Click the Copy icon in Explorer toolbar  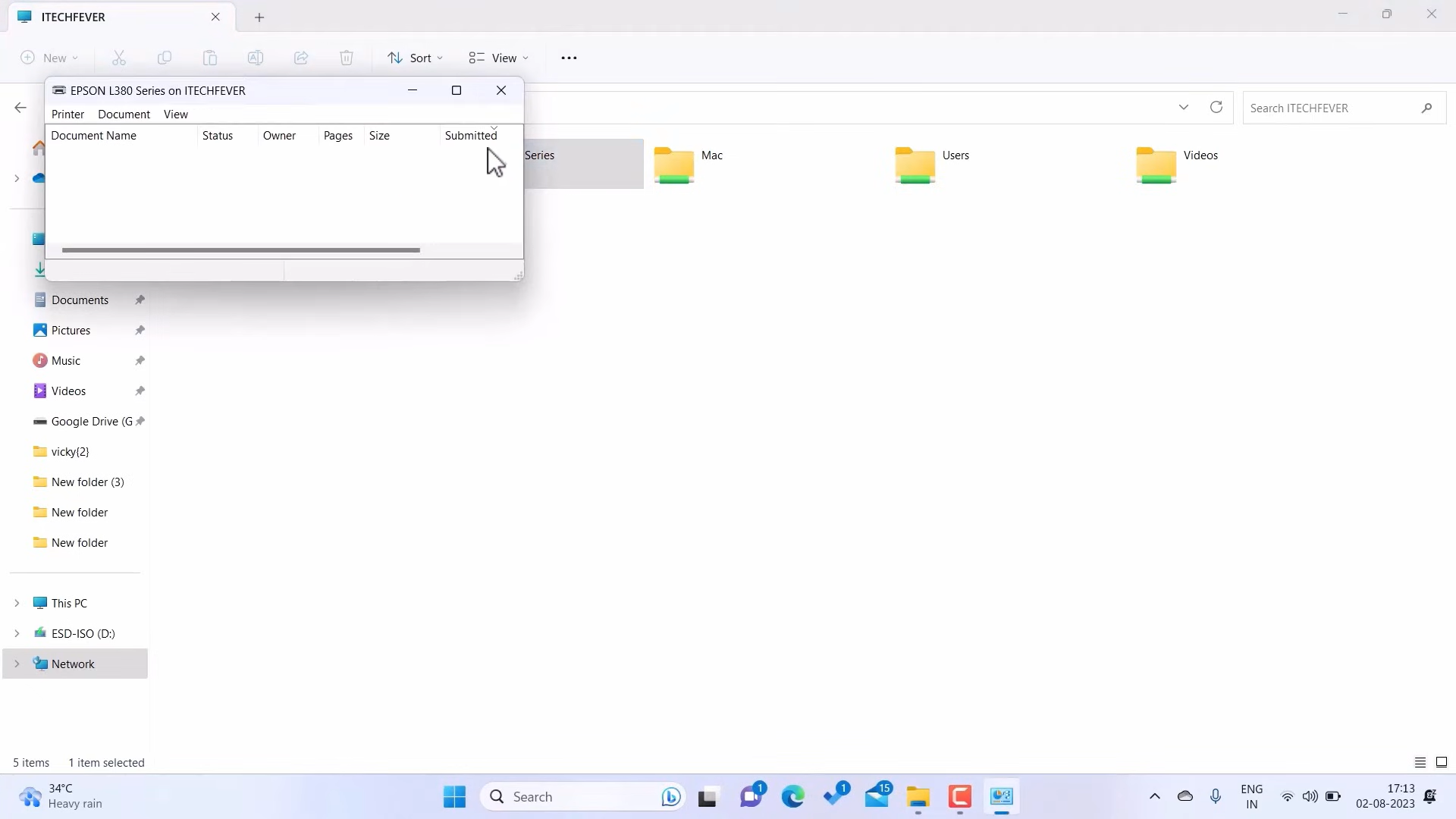pos(165,58)
